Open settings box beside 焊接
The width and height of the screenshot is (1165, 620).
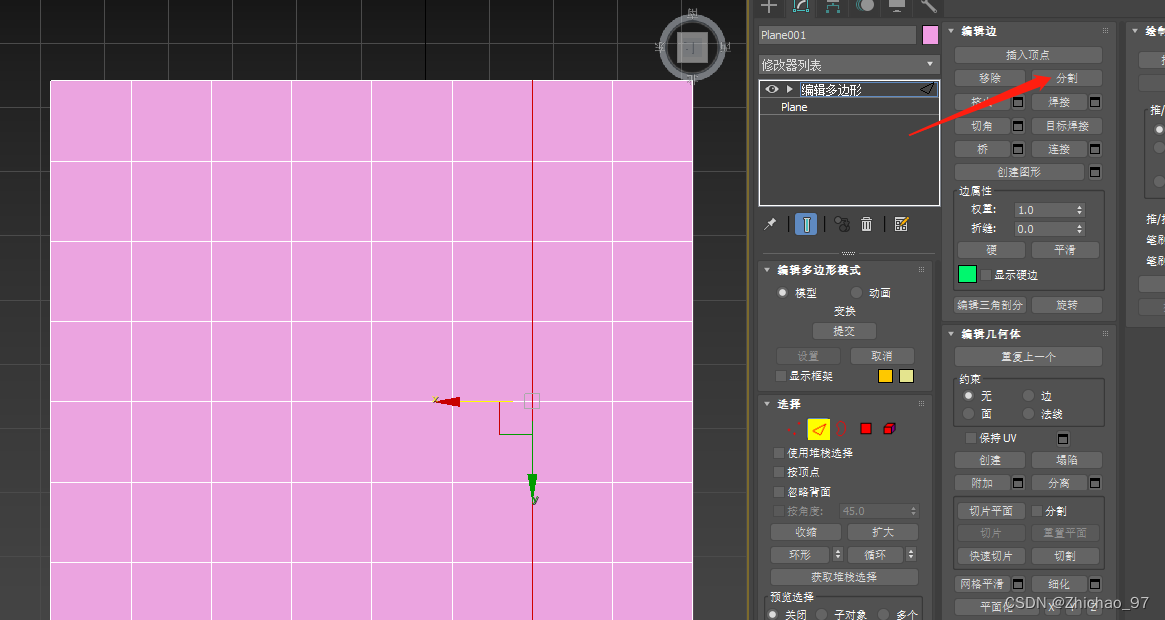tap(1095, 102)
